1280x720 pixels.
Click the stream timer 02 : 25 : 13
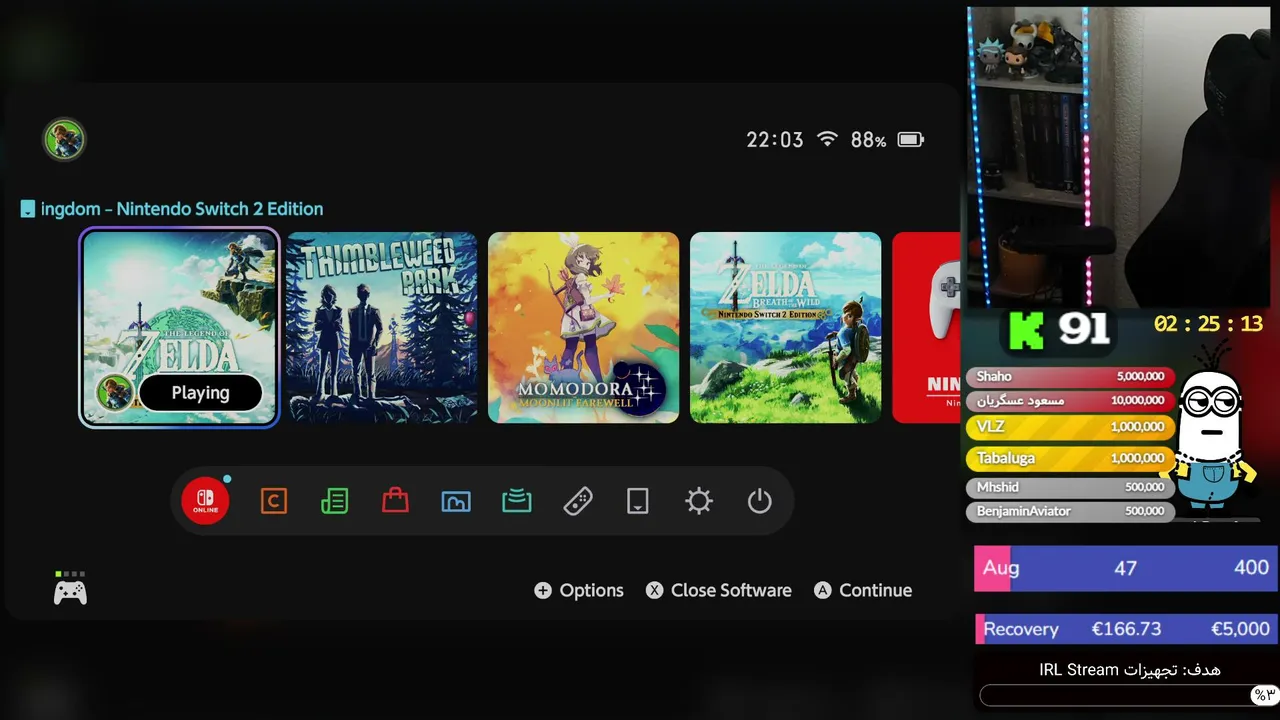(1208, 324)
